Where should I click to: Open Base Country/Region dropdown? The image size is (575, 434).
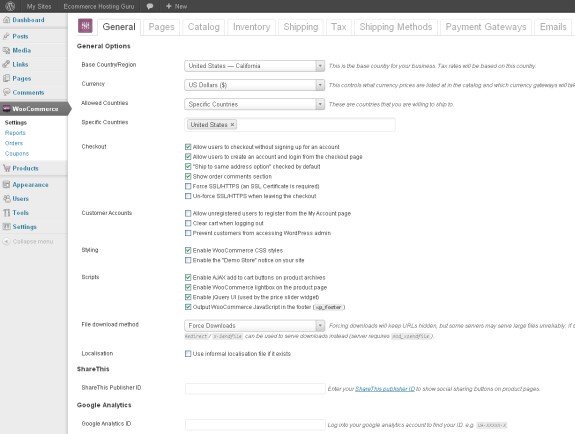(x=254, y=66)
